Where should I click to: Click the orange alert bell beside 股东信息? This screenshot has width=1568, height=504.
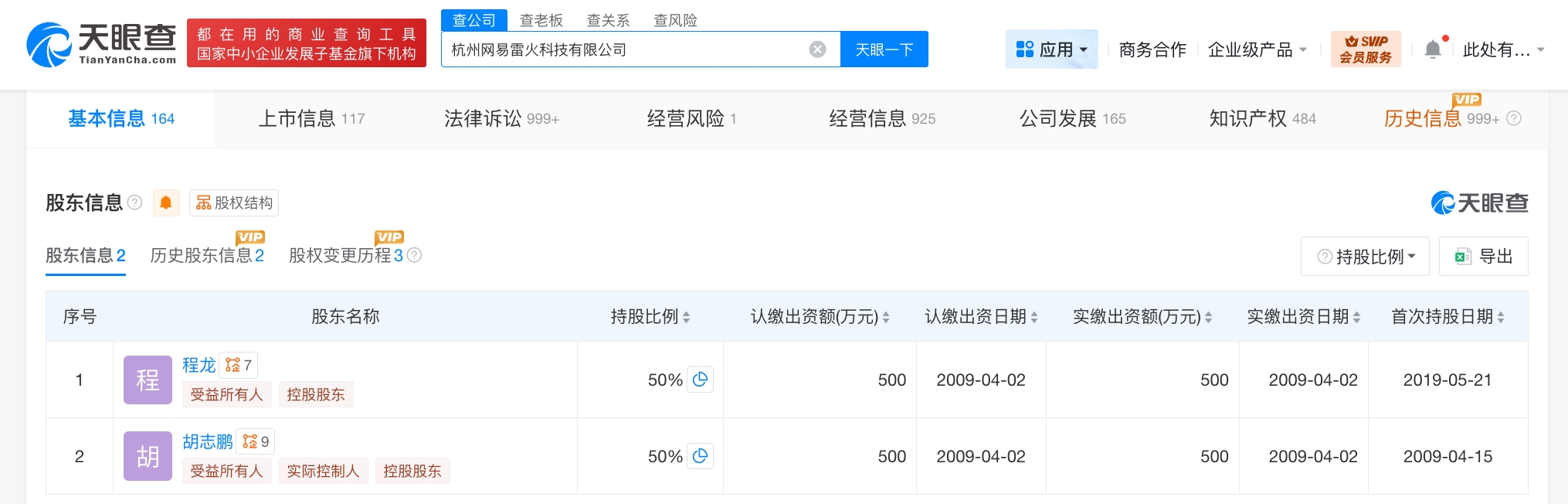click(x=165, y=203)
